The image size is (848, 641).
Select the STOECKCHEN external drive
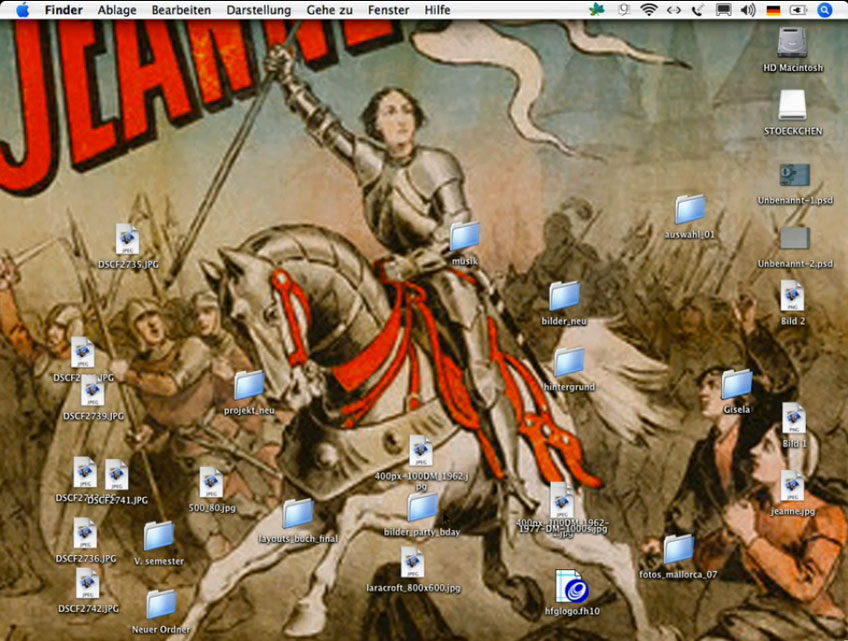(792, 106)
